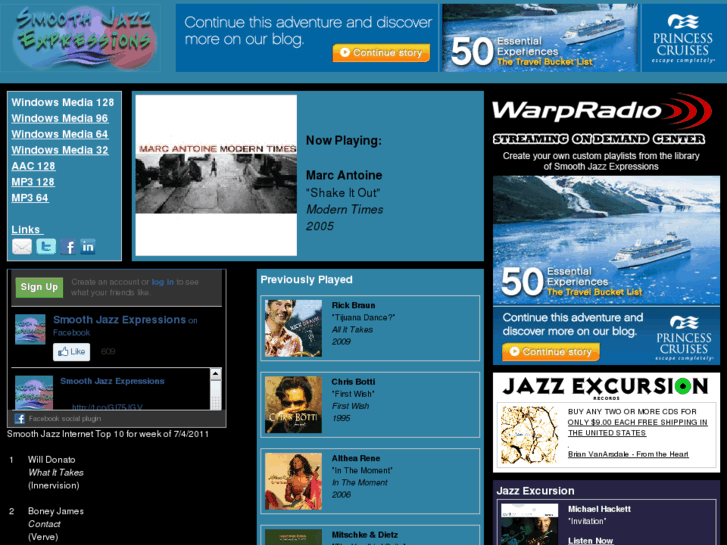This screenshot has height=545, width=727.
Task: Open the Smooth Jazz Expressions feed post link
Action: tap(112, 381)
